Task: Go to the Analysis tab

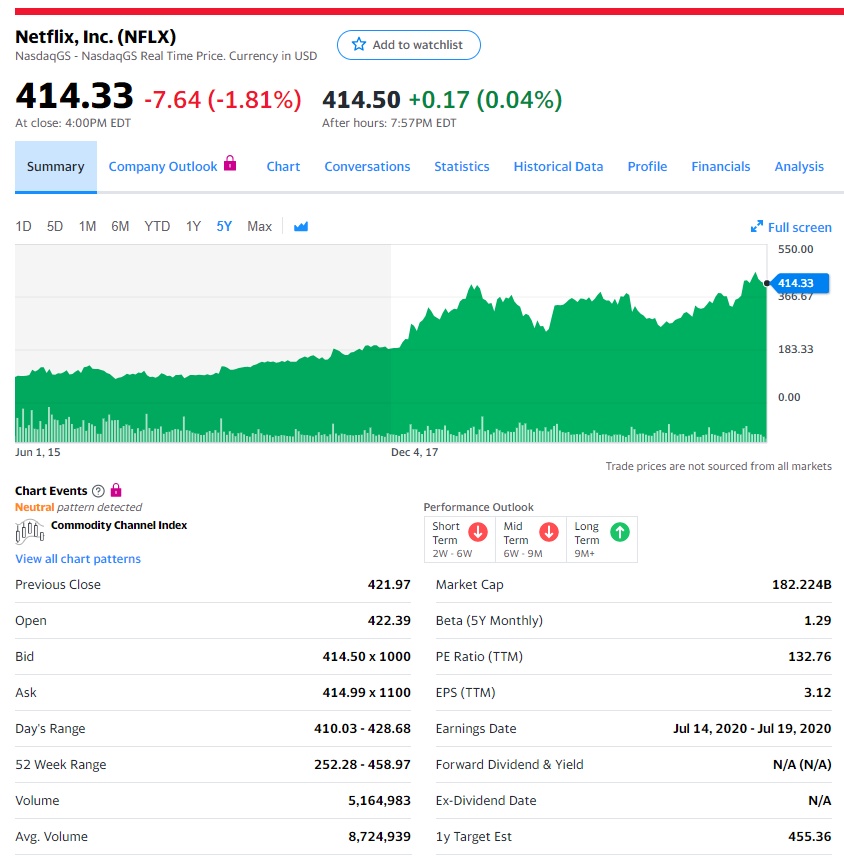Action: 799,167
